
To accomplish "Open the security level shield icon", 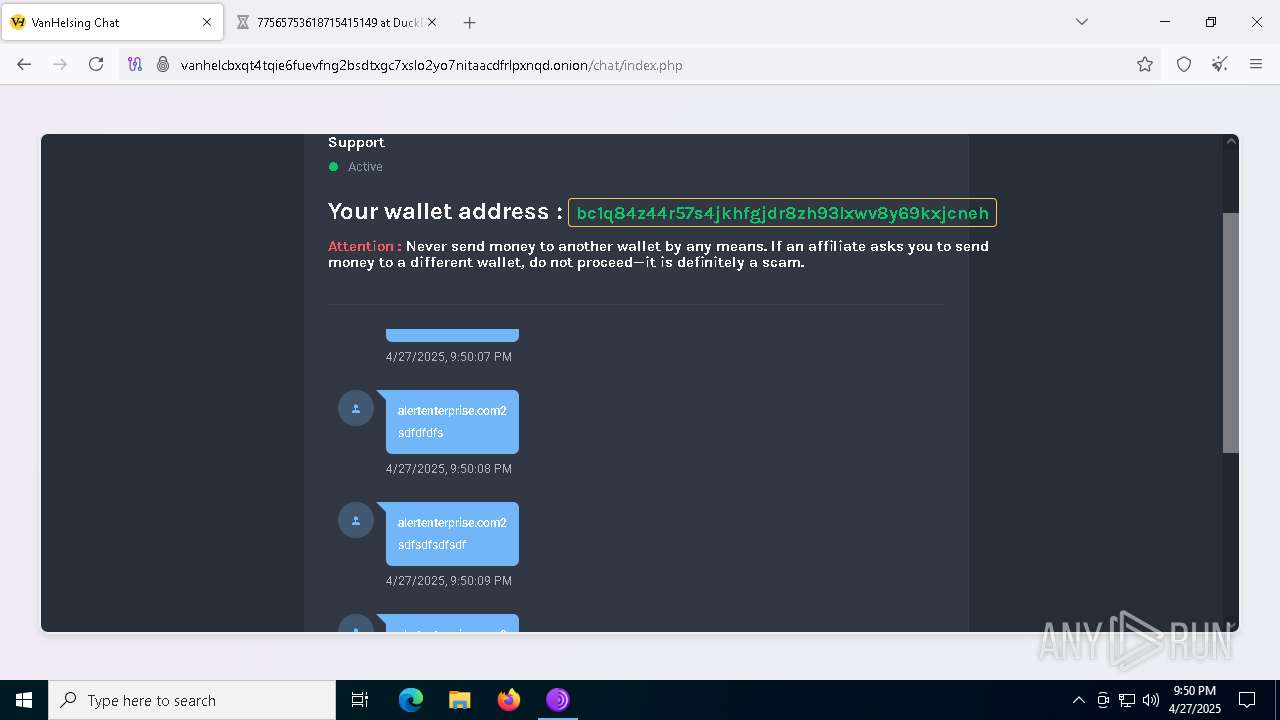I will tap(1184, 64).
